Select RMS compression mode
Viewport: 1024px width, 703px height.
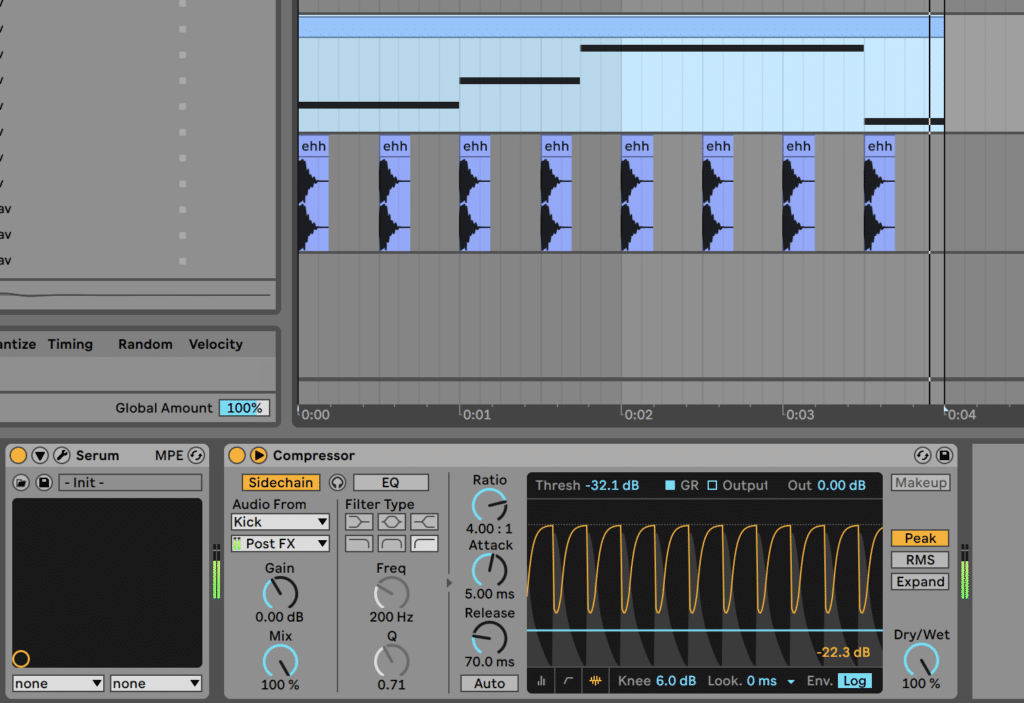919,560
